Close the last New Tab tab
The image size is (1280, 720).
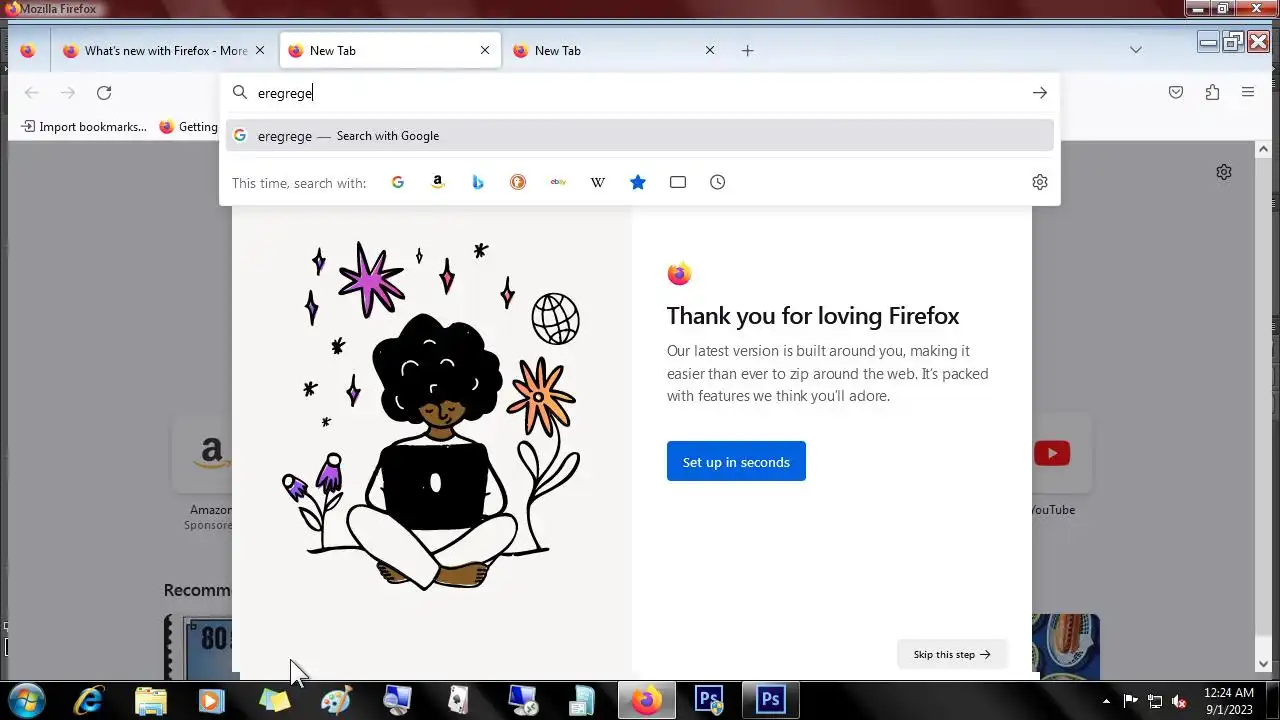(710, 50)
